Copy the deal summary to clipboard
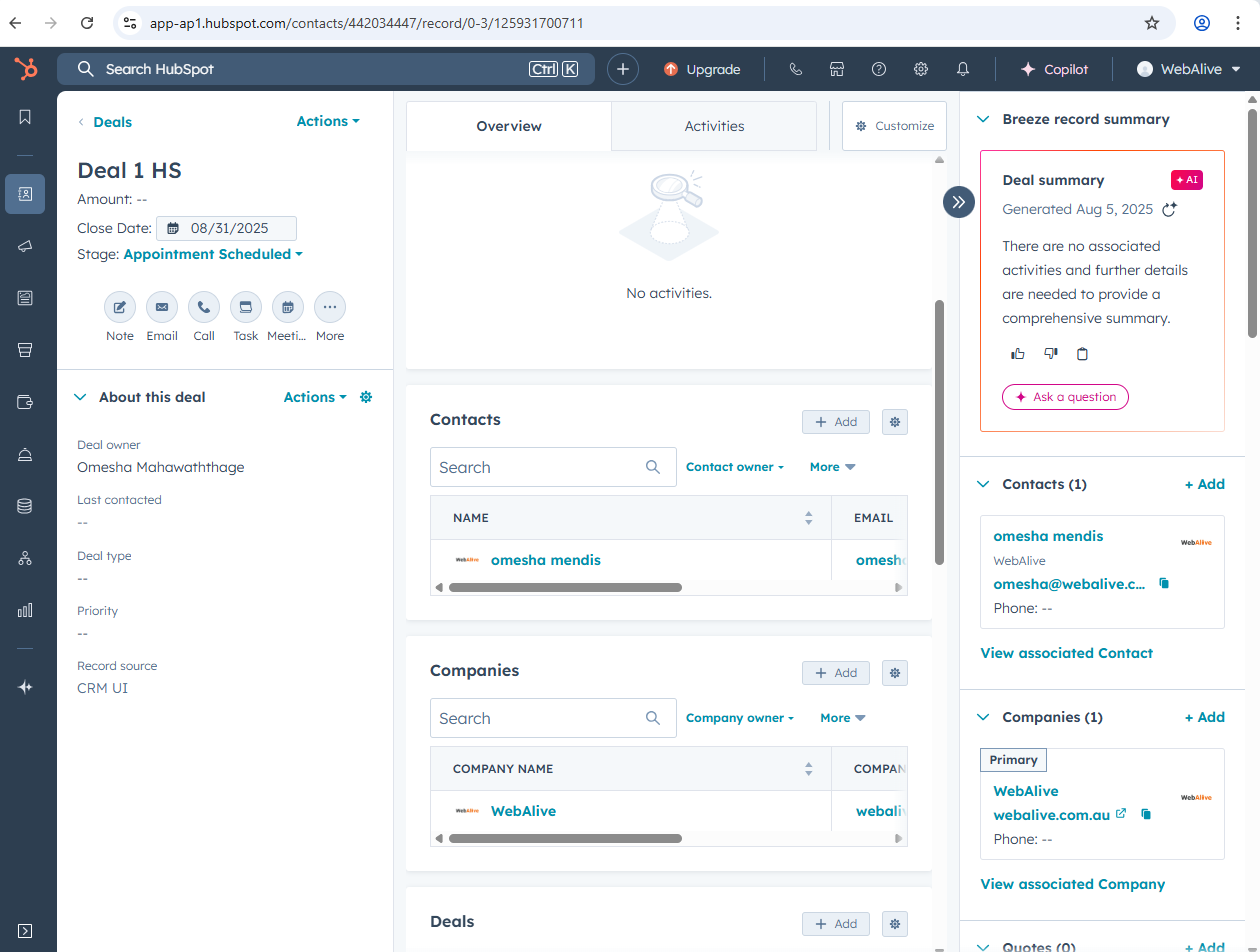This screenshot has width=1260, height=952. click(1082, 353)
